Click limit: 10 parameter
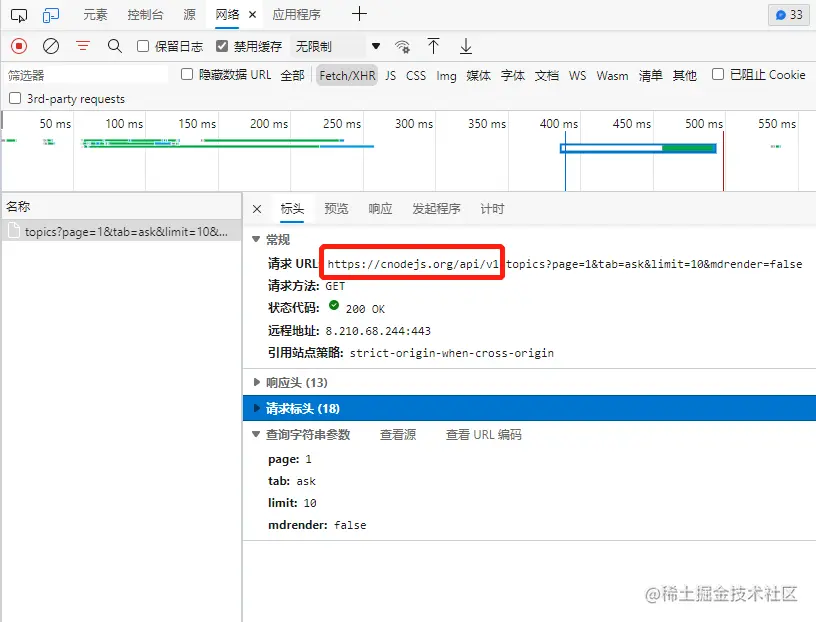 pyautogui.click(x=292, y=503)
